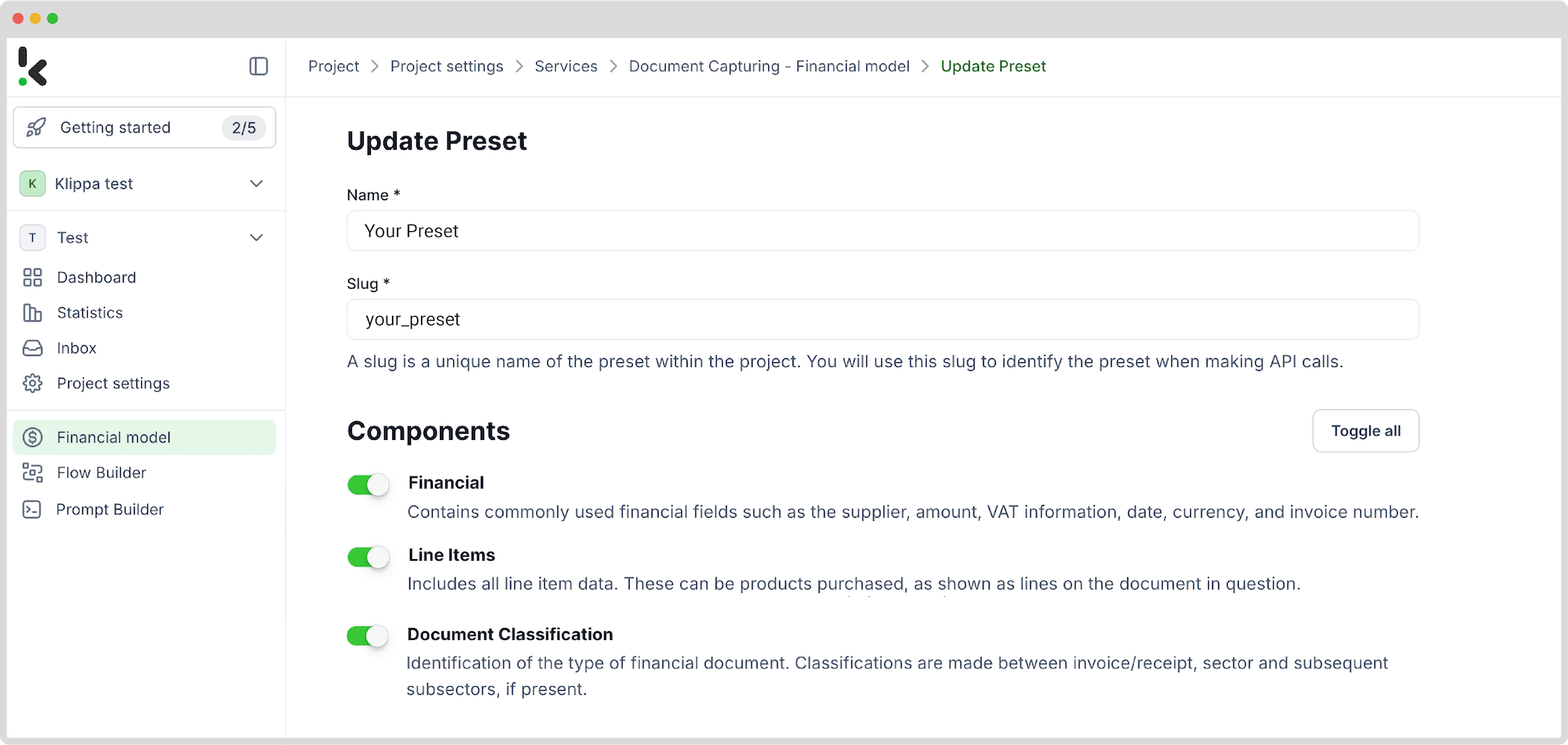Viewport: 1568px width, 745px height.
Task: Go to Project settings breadcrumb
Action: coord(447,67)
